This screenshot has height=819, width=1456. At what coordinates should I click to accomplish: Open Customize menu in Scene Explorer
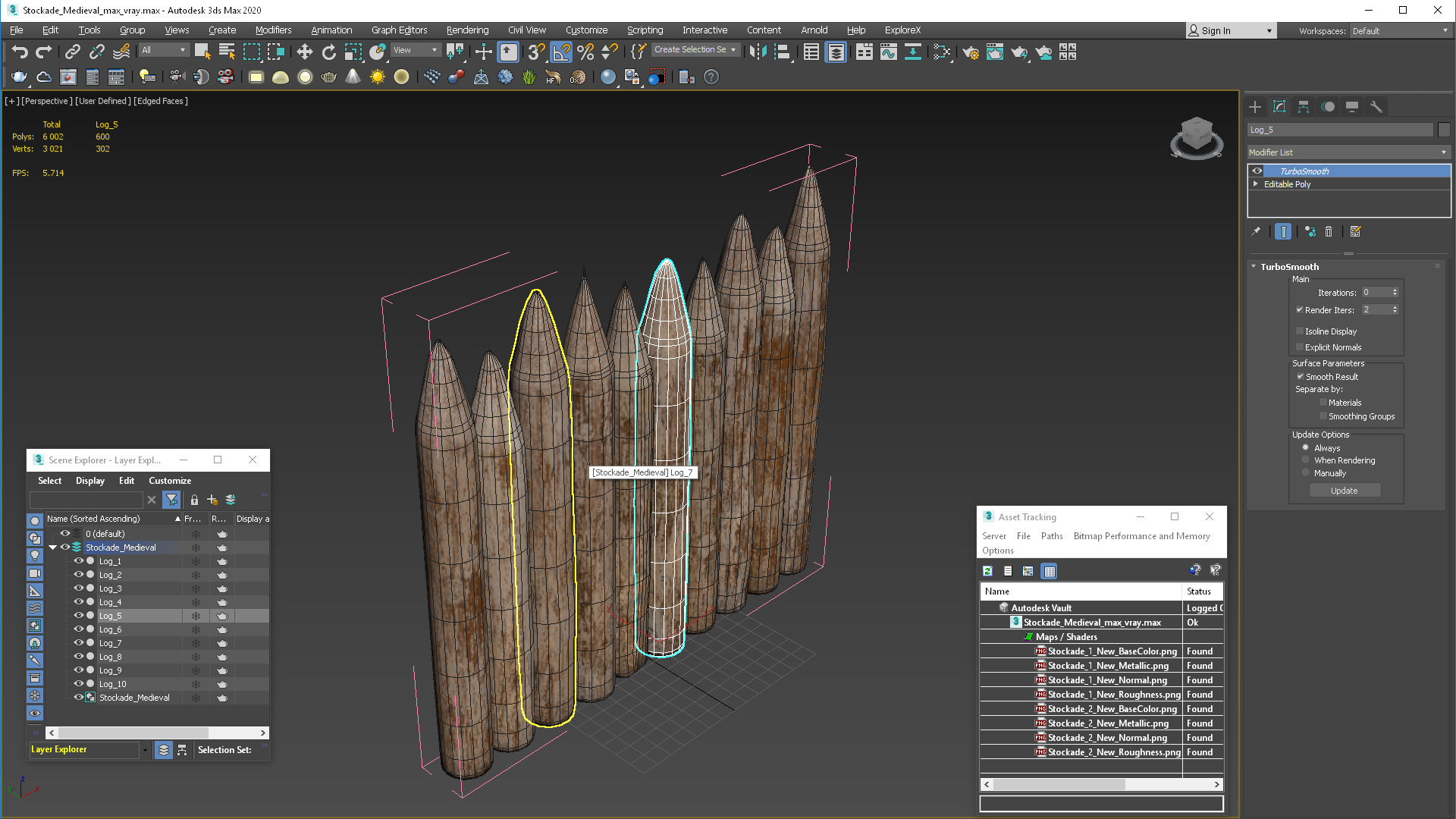pyautogui.click(x=170, y=481)
